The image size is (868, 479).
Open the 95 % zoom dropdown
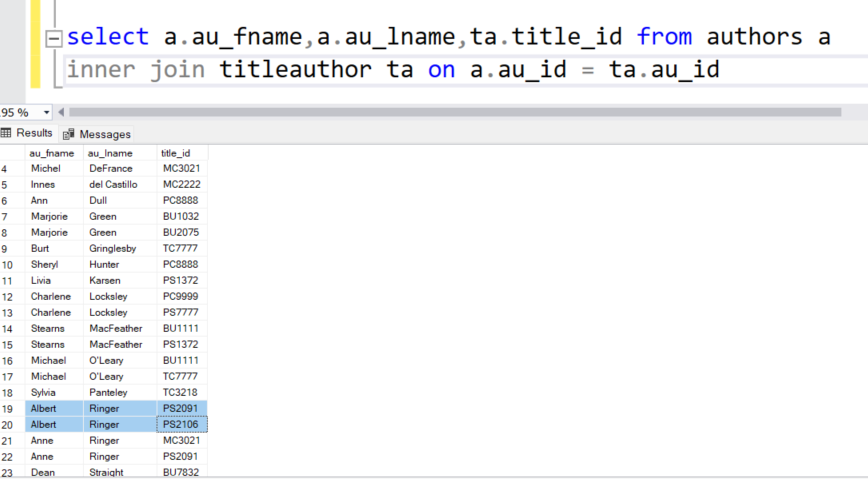click(x=46, y=112)
